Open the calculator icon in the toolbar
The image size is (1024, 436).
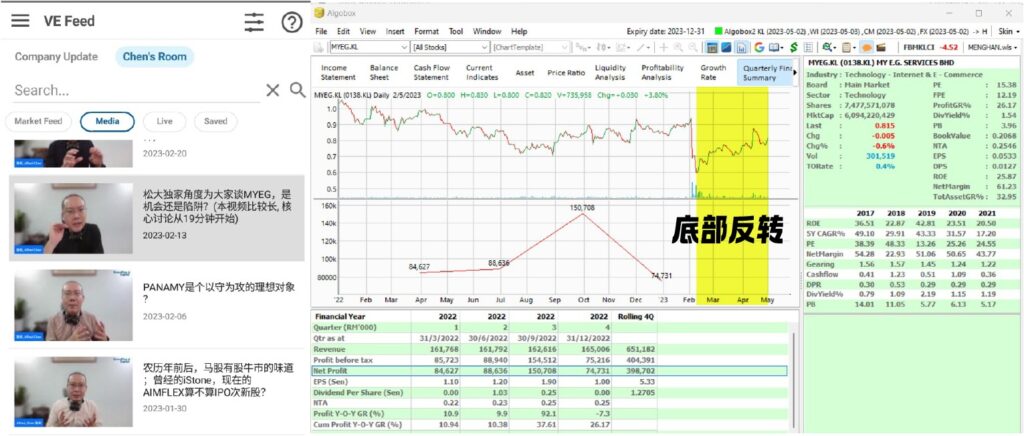712,48
